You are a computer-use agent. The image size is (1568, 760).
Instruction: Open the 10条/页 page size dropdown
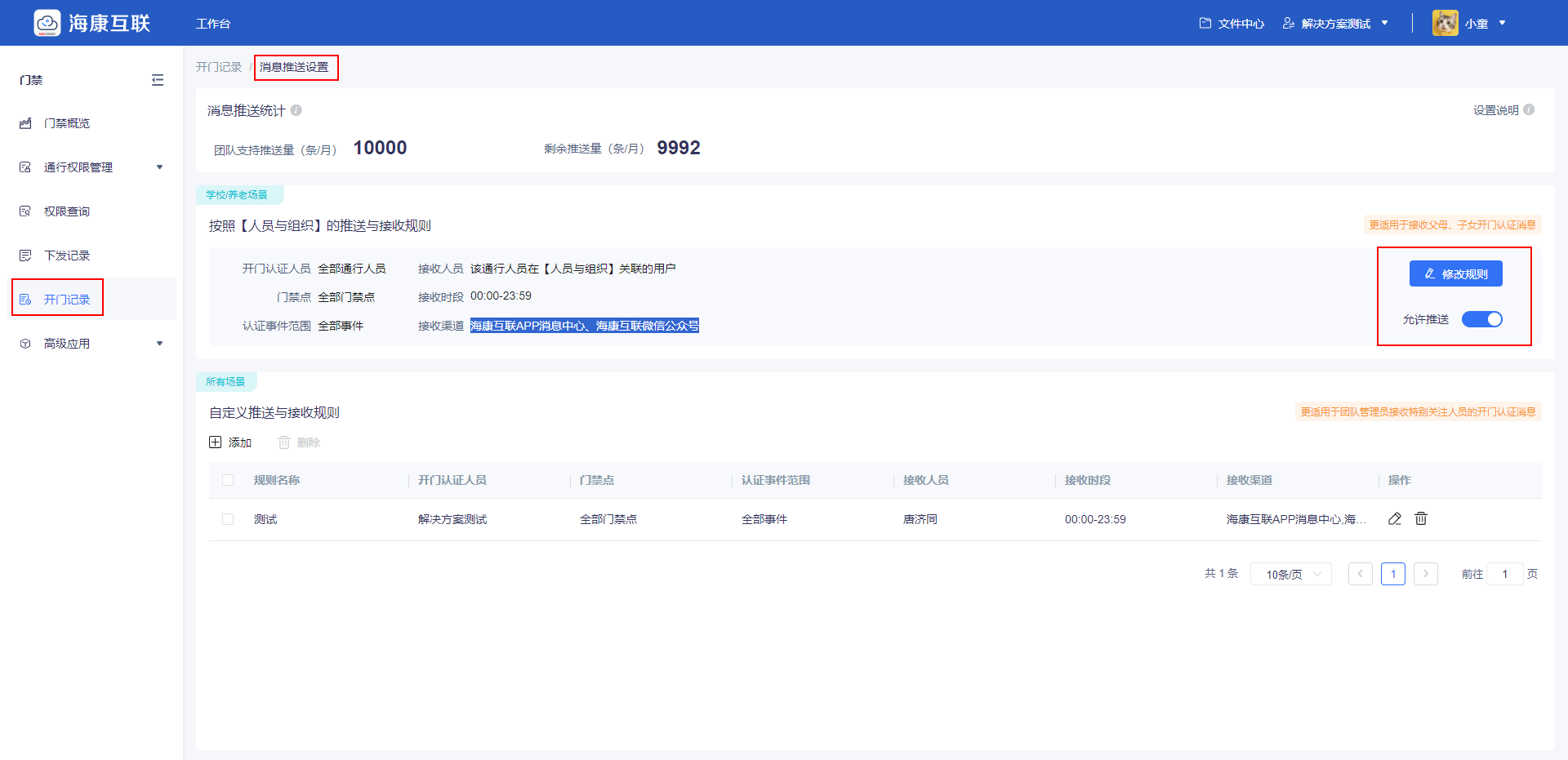pos(1291,574)
